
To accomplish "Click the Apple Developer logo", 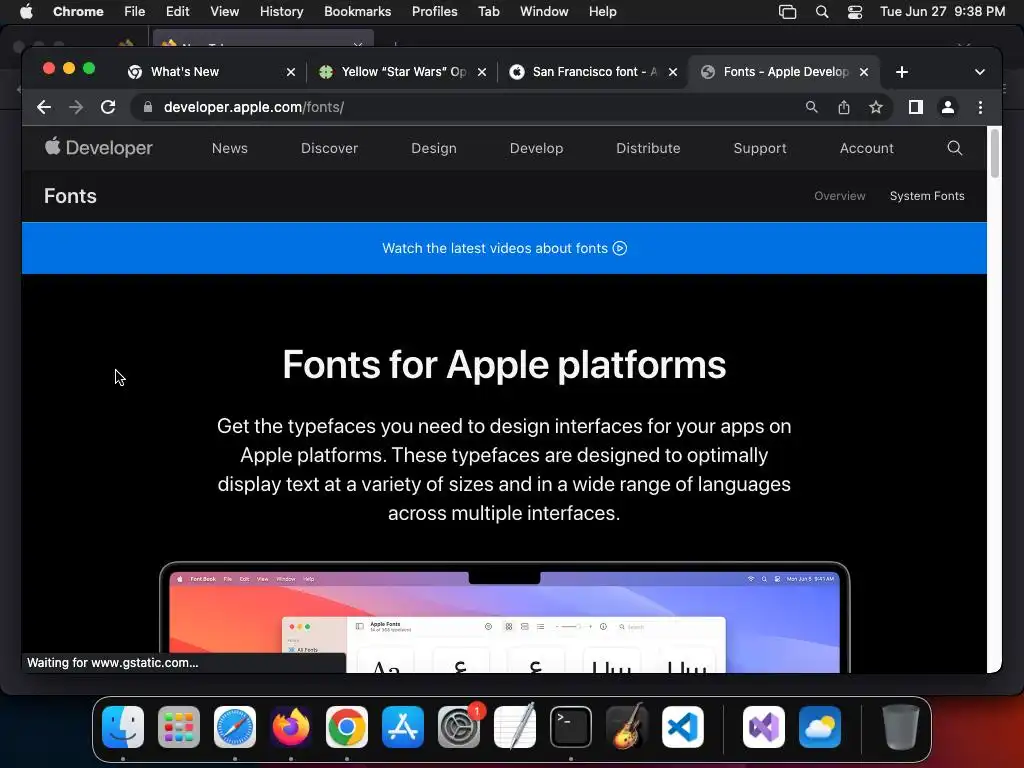I will coord(99,148).
